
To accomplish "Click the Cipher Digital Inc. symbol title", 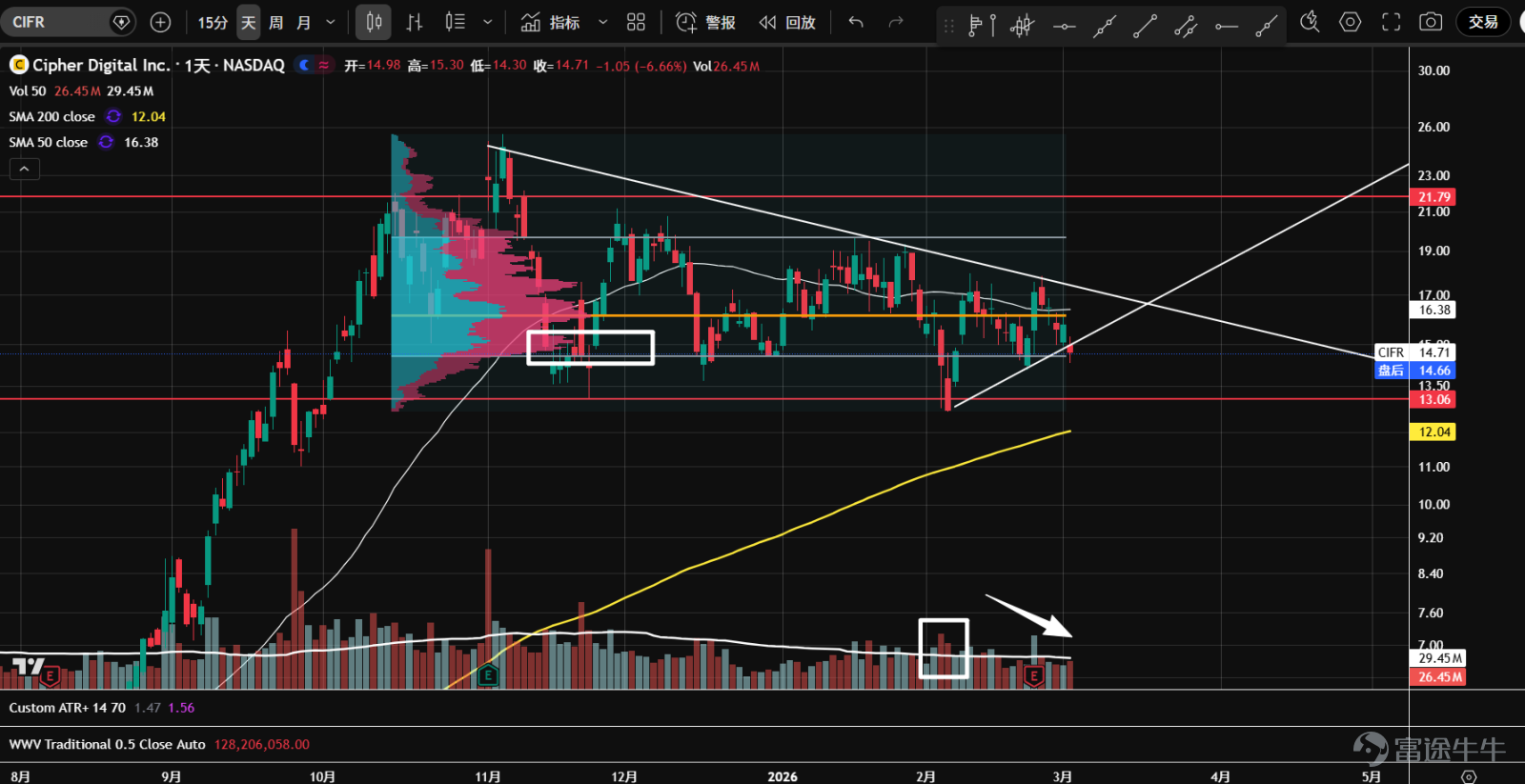I will tap(101, 65).
